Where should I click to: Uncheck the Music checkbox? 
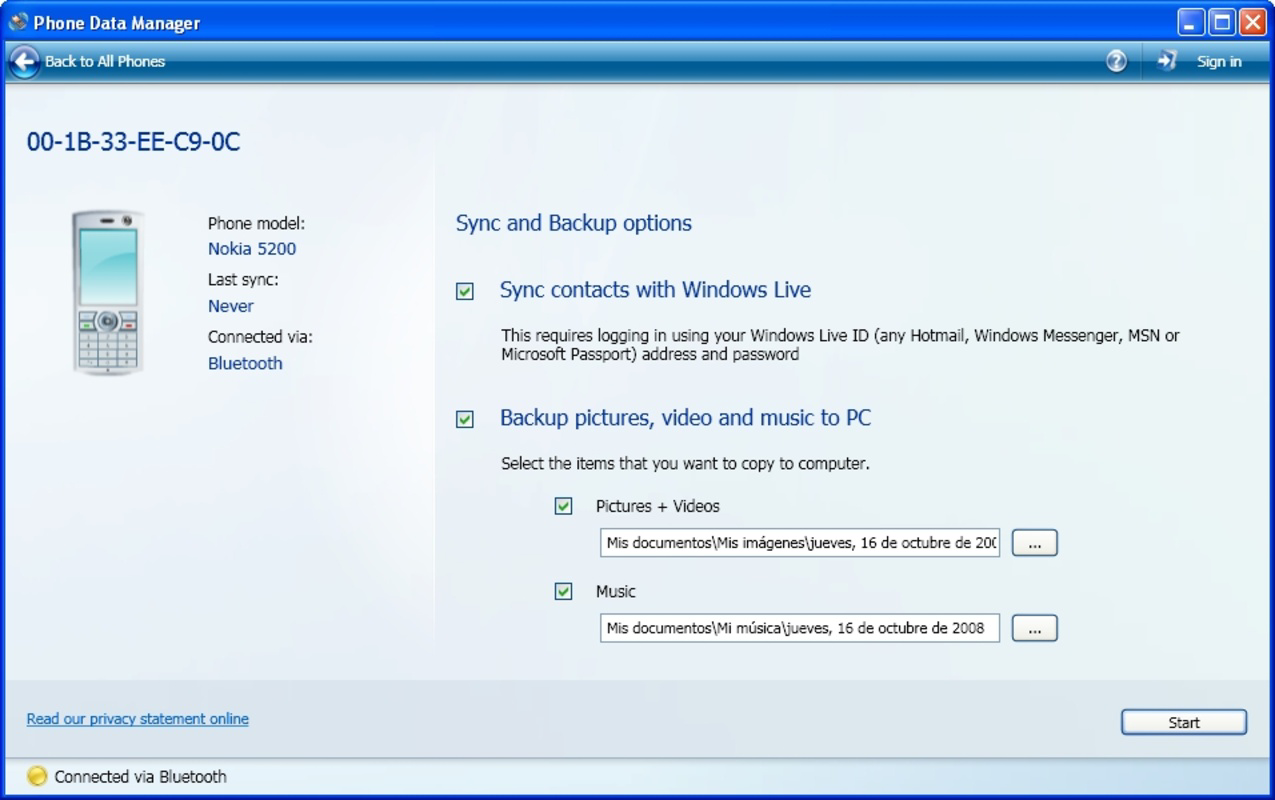pos(564,591)
